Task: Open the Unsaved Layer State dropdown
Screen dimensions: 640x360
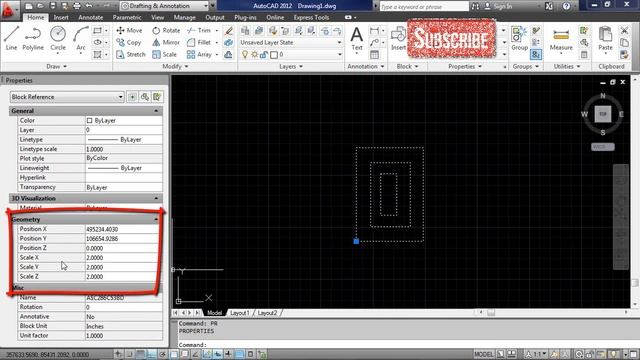Action: point(291,42)
